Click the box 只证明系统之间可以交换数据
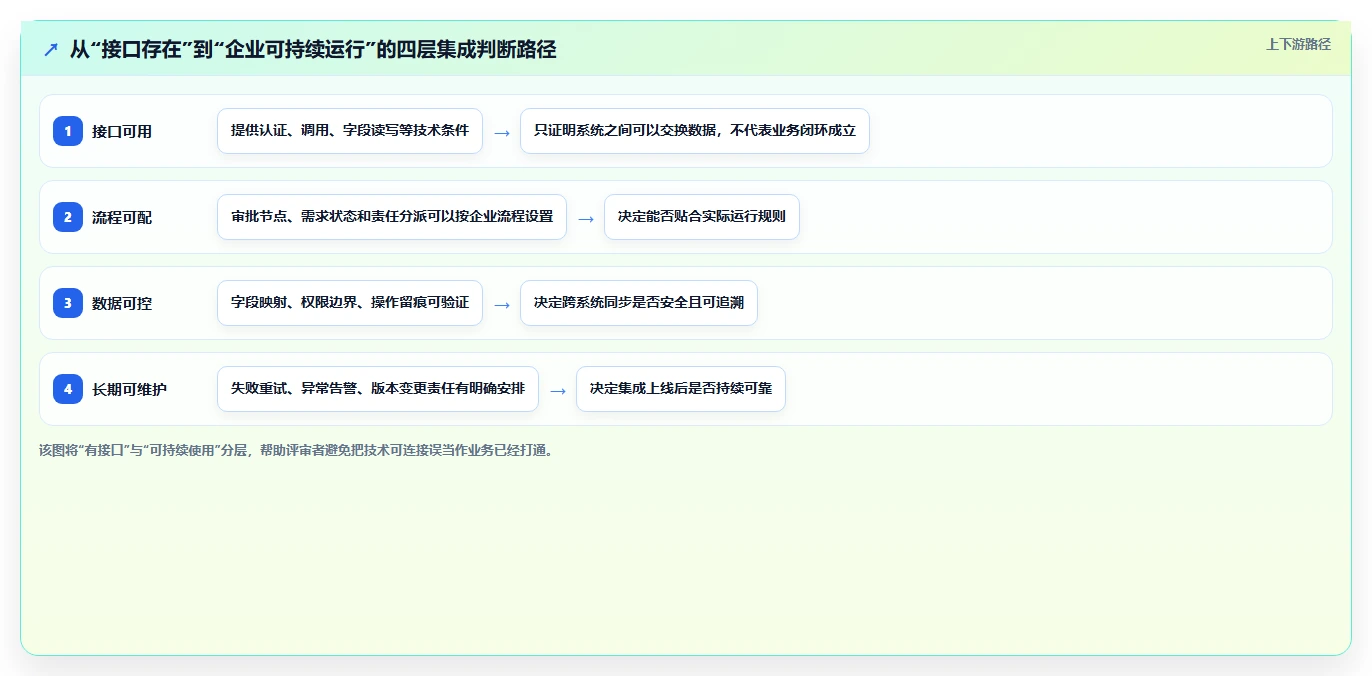 (x=695, y=131)
